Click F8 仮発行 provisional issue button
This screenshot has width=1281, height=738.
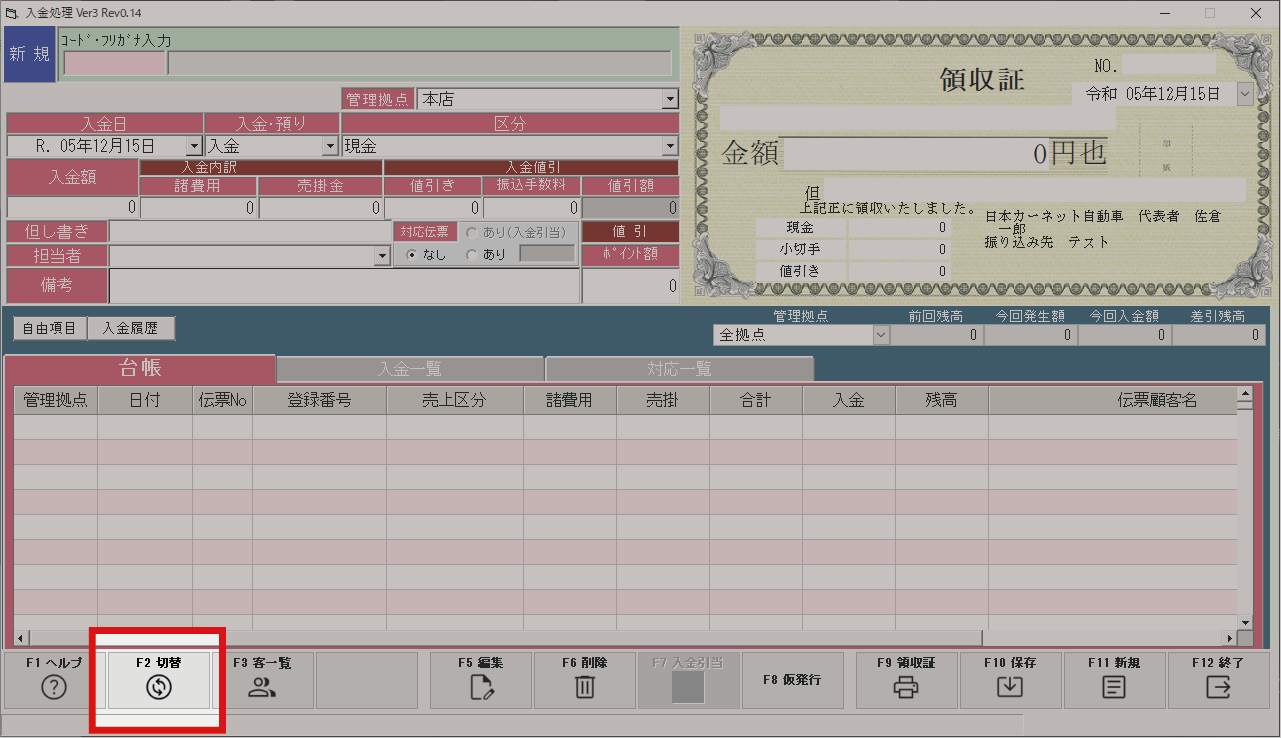792,680
